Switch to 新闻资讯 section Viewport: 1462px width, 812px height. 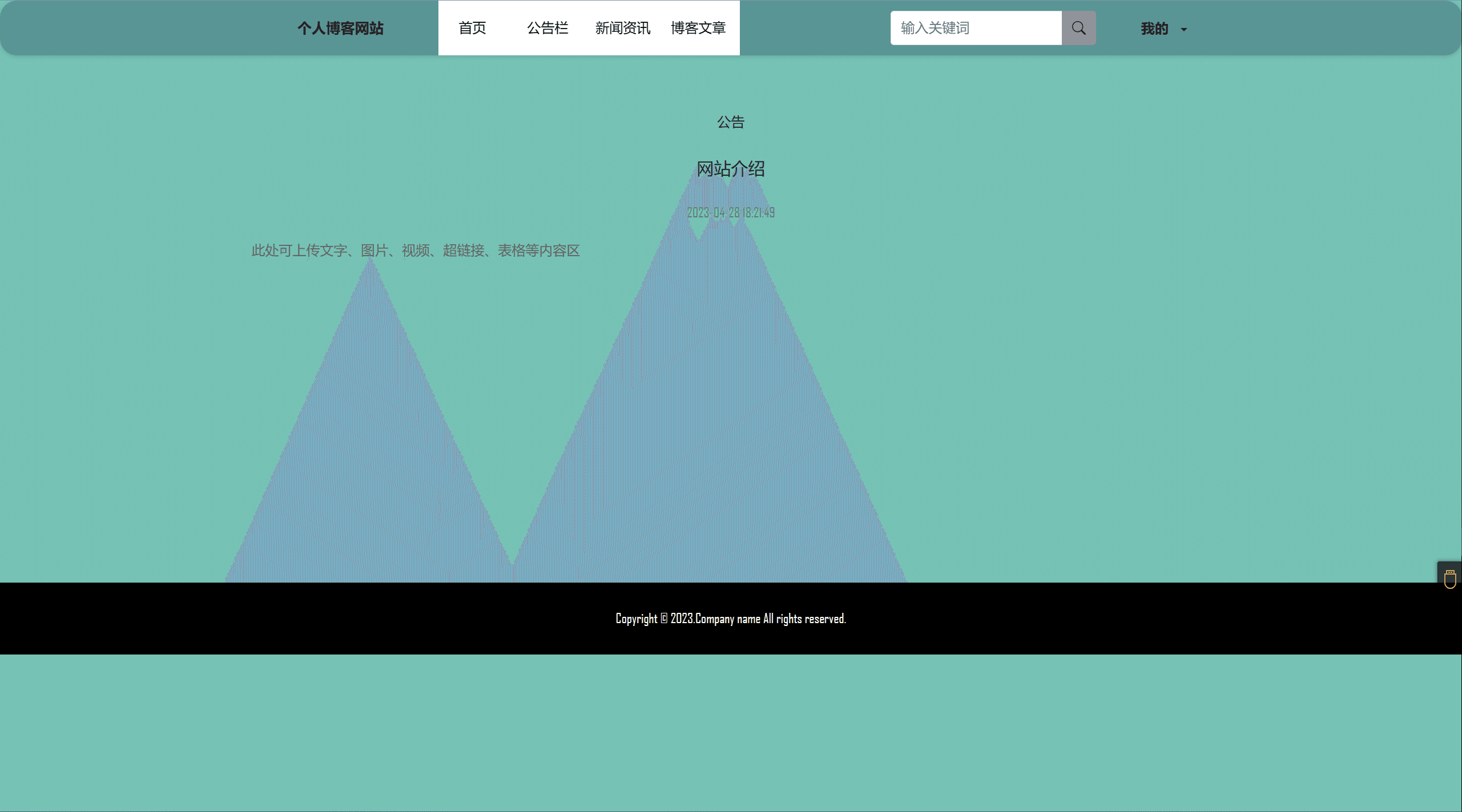tap(622, 28)
